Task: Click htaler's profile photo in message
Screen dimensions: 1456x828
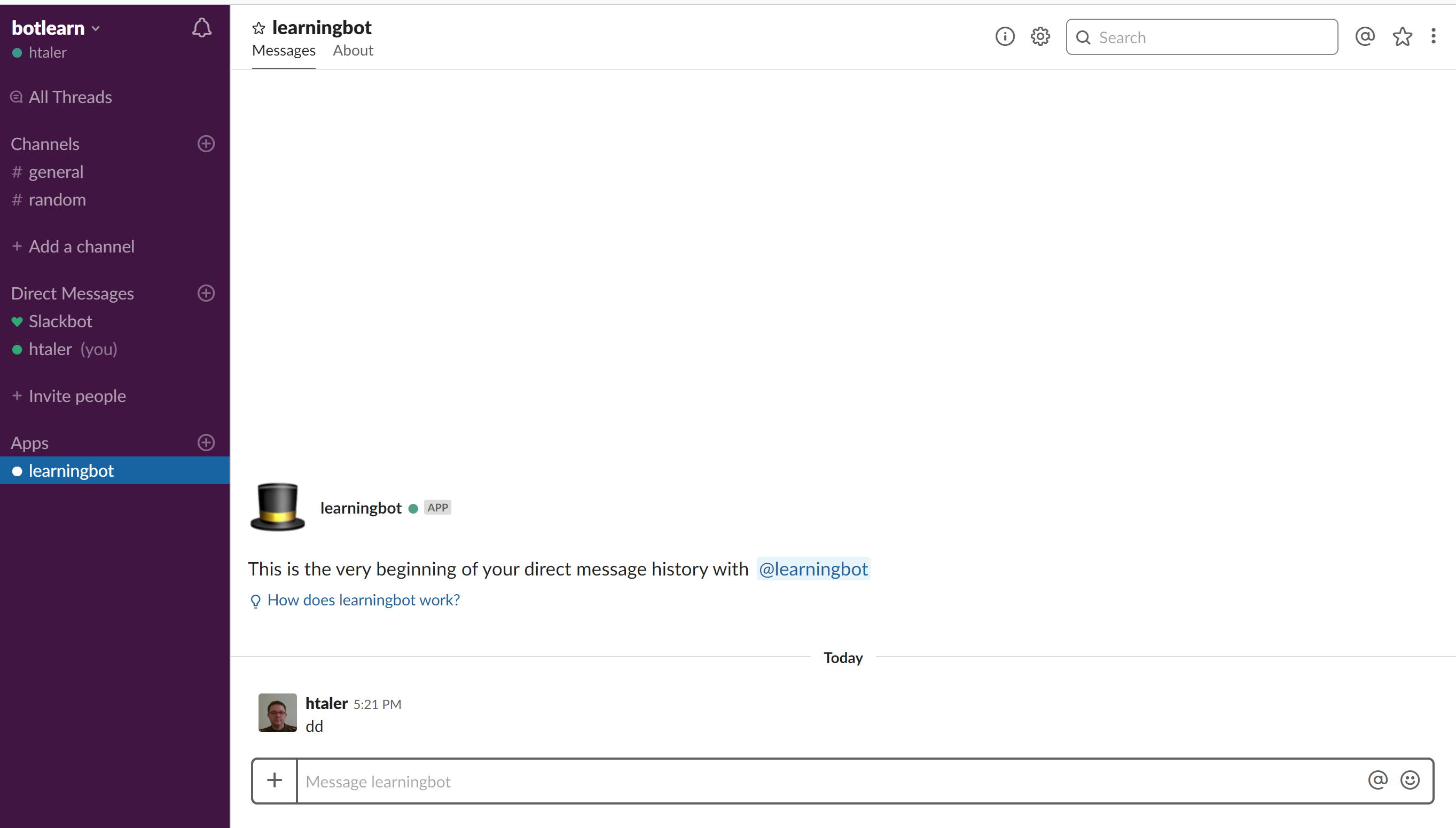Action: pos(278,713)
